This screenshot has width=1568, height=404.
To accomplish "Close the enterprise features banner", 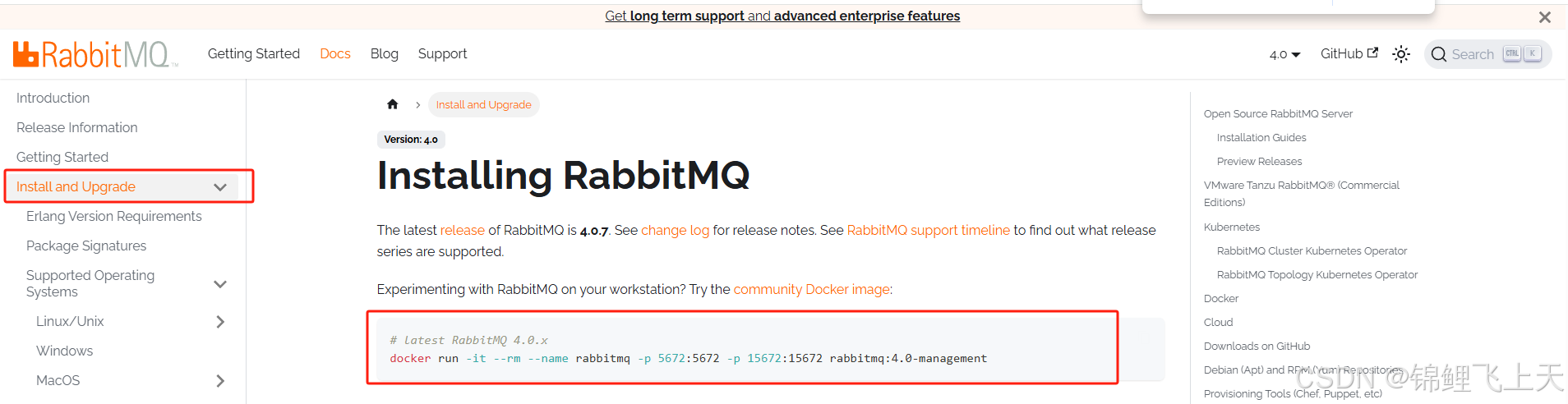I will click(x=1545, y=17).
